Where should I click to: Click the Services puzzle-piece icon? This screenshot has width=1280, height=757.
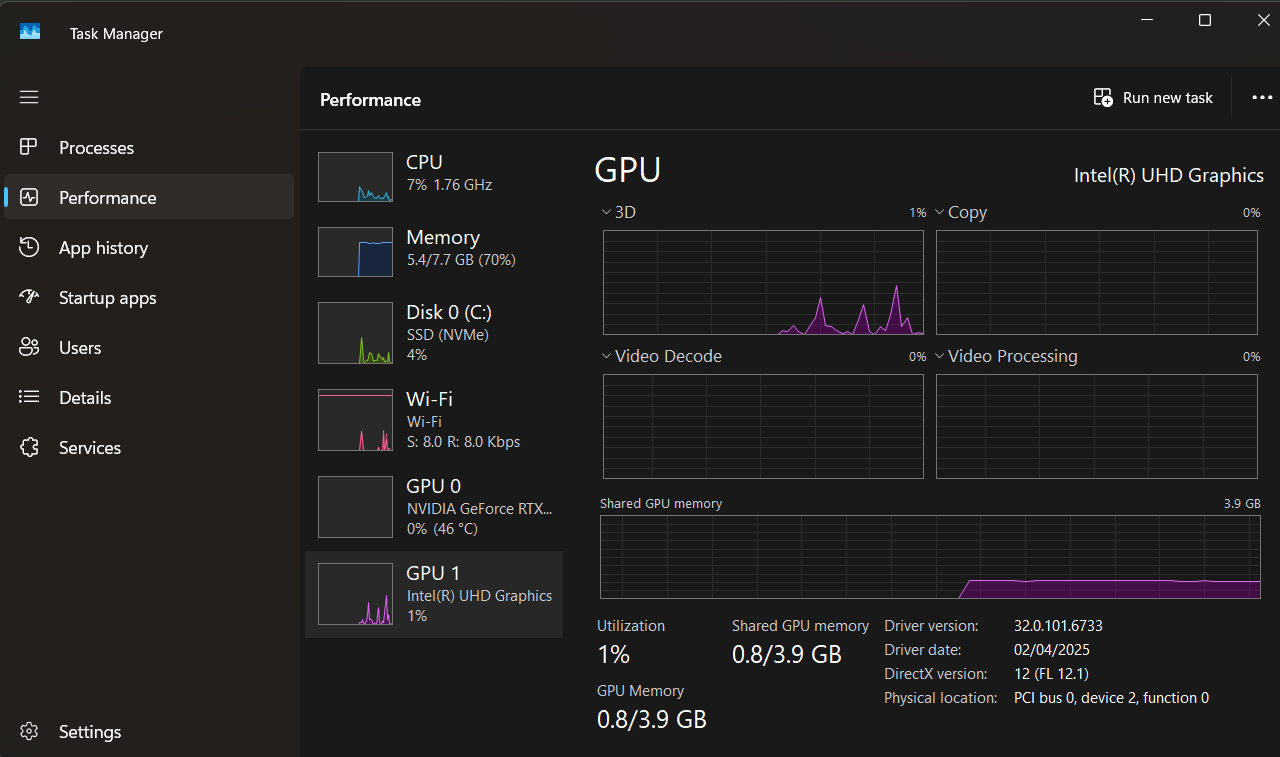pos(29,448)
